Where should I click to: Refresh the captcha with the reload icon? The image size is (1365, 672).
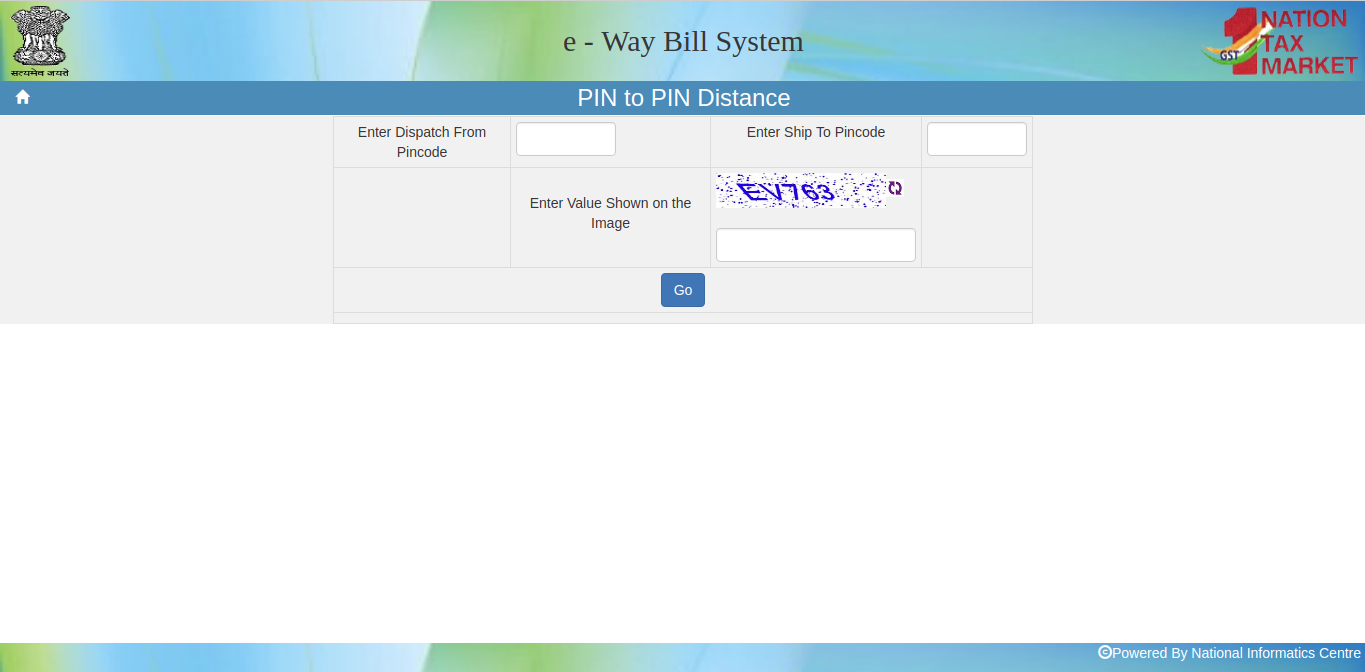tap(896, 188)
